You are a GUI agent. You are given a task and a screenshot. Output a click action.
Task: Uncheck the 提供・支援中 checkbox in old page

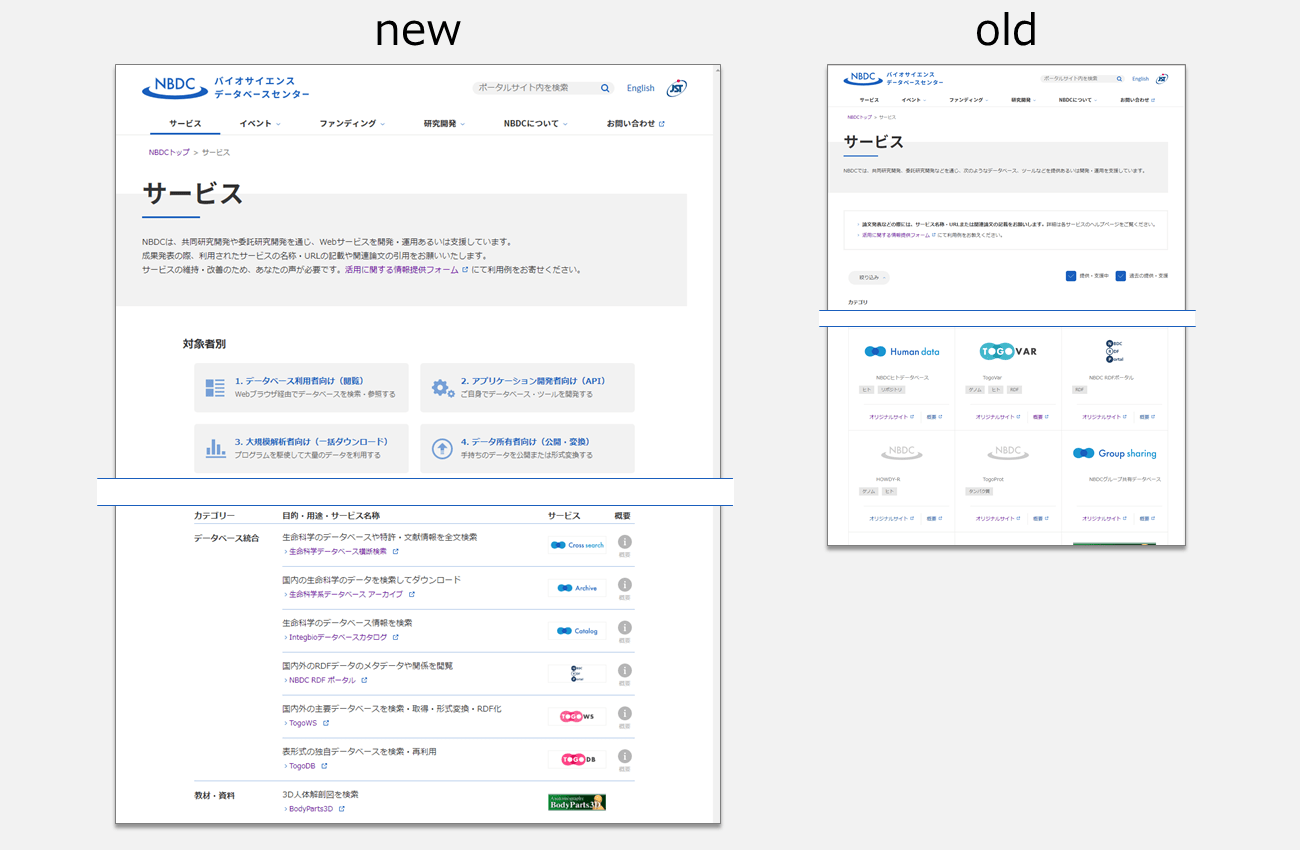[1071, 276]
